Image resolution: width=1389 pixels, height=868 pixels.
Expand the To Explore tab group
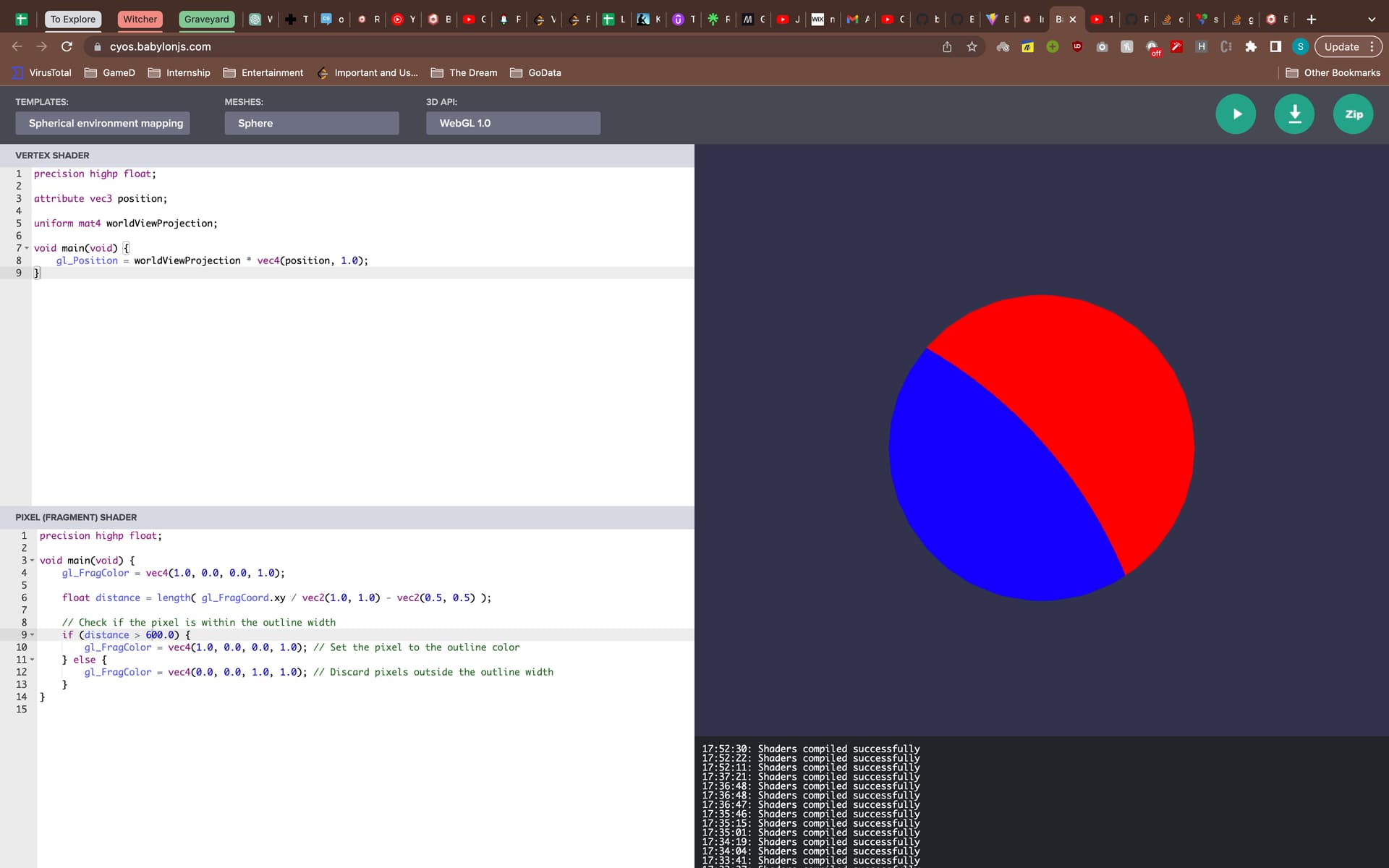[73, 20]
